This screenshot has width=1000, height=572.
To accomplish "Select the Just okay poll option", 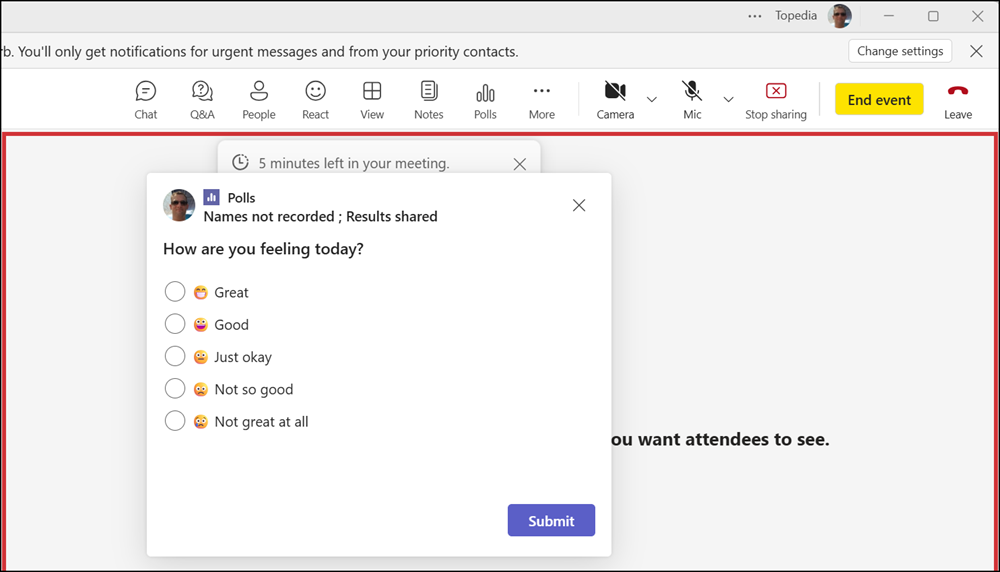I will pos(175,357).
